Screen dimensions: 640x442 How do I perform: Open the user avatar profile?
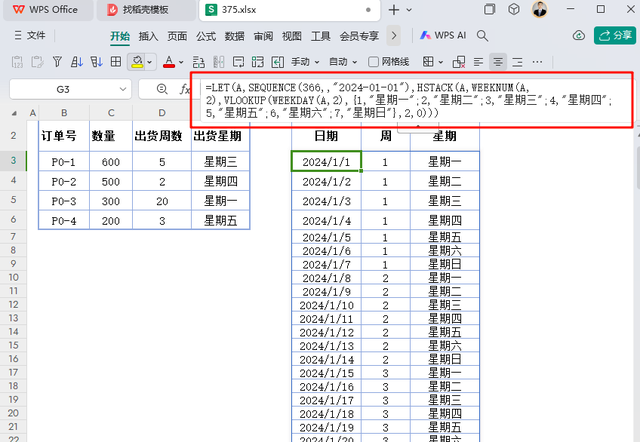pos(540,9)
